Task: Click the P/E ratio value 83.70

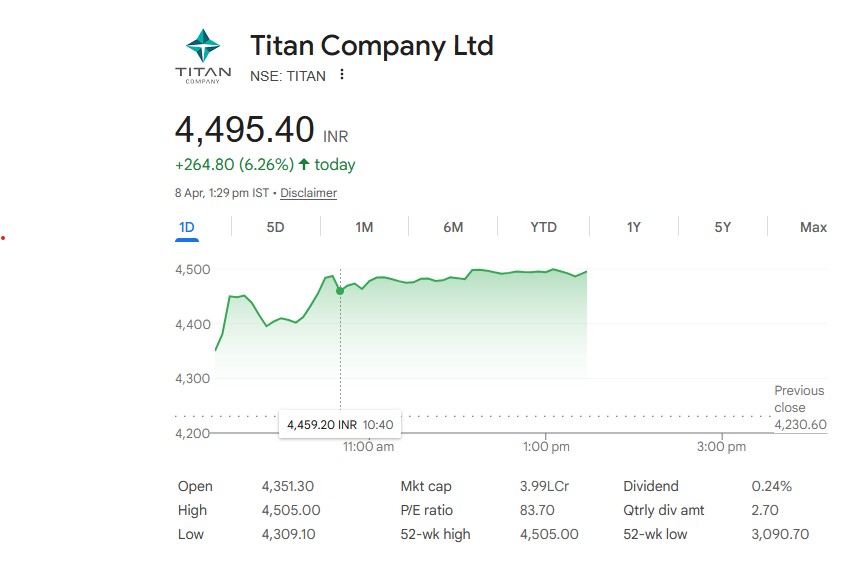Action: pyautogui.click(x=537, y=510)
